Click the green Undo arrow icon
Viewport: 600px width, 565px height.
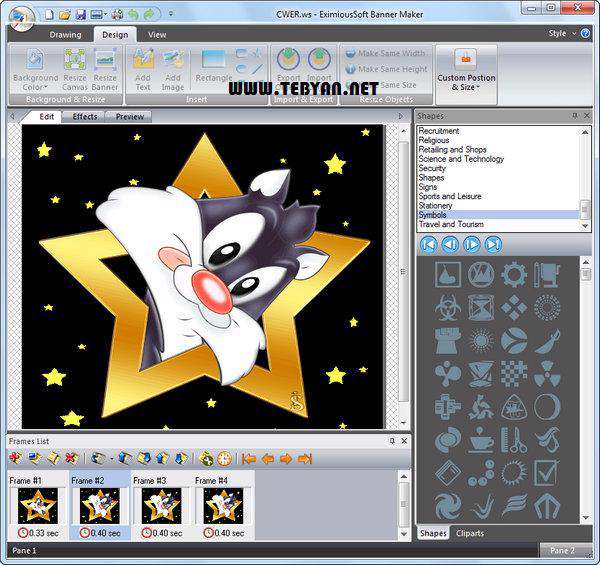(133, 15)
